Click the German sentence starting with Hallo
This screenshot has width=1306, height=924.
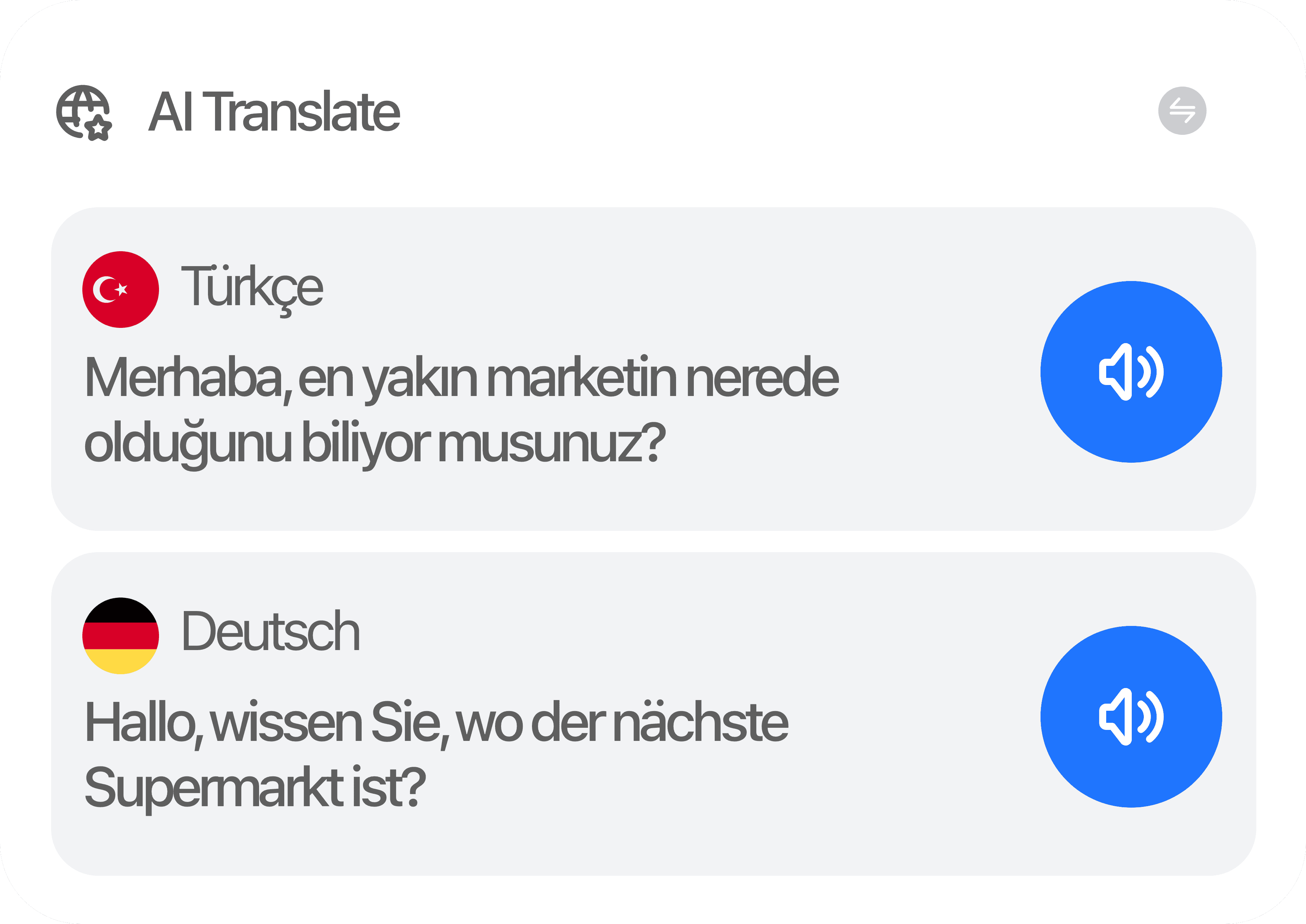(x=436, y=722)
